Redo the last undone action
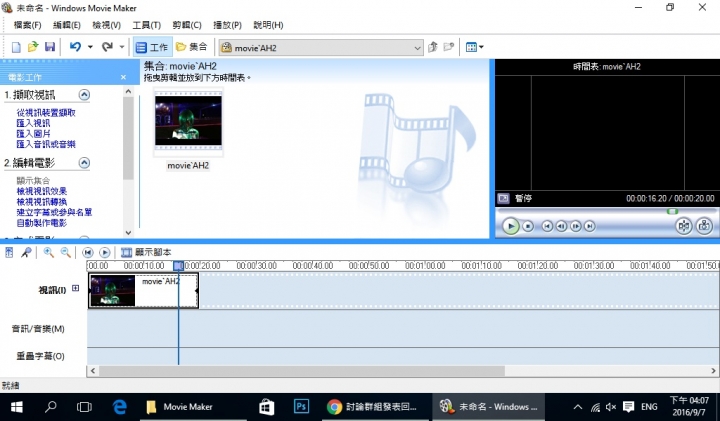The height and width of the screenshot is (421, 720). pyautogui.click(x=107, y=47)
